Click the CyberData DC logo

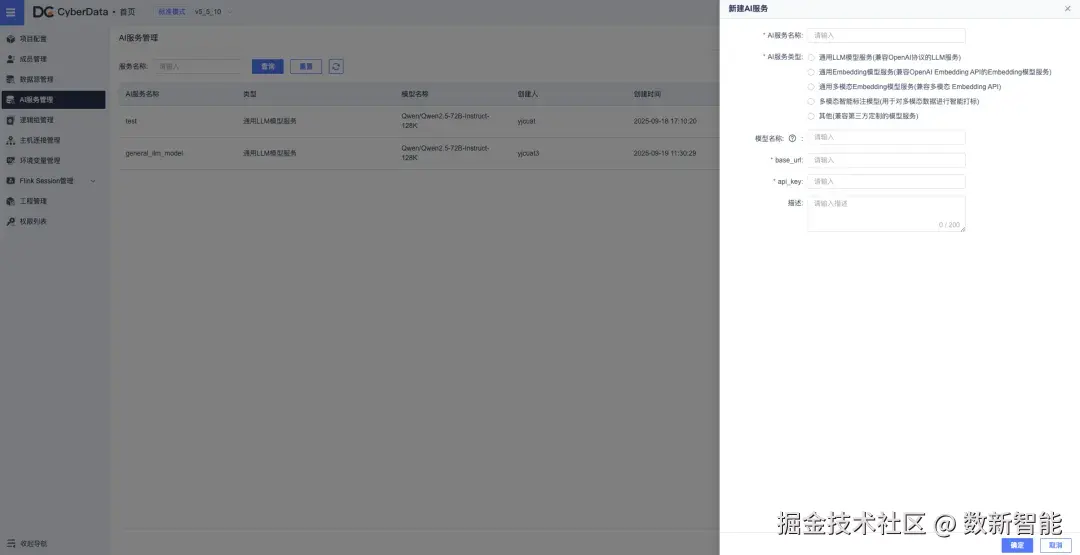click(70, 12)
